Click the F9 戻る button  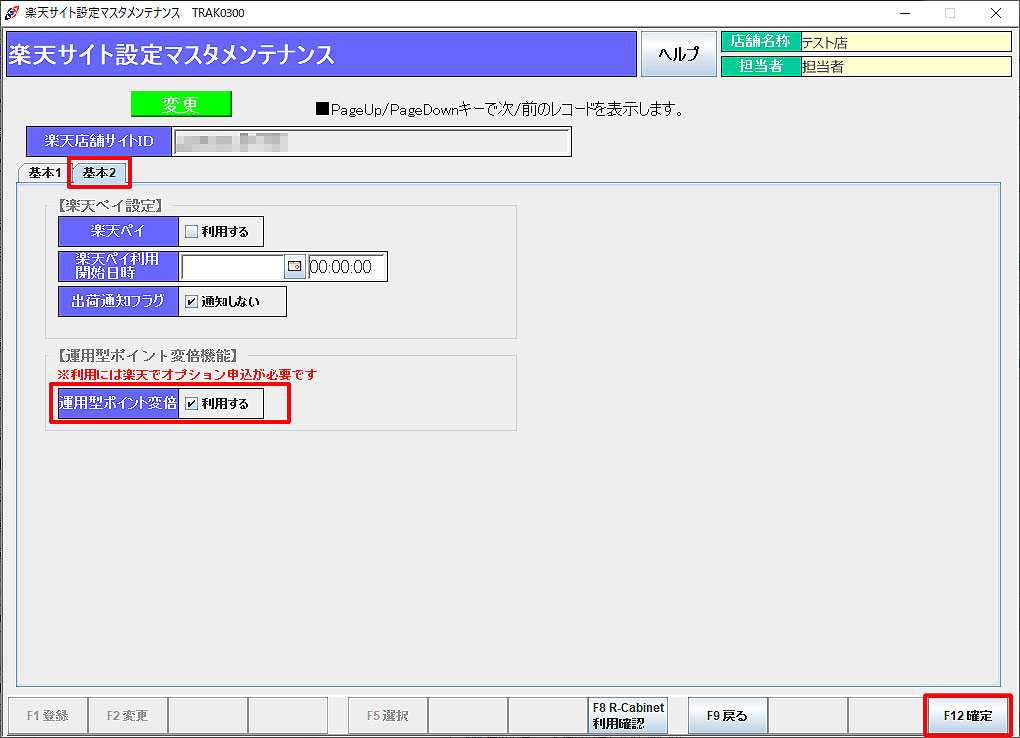coord(727,716)
